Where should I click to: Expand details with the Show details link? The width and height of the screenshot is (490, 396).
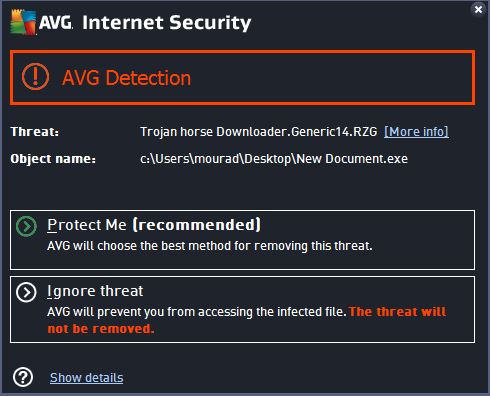87,378
